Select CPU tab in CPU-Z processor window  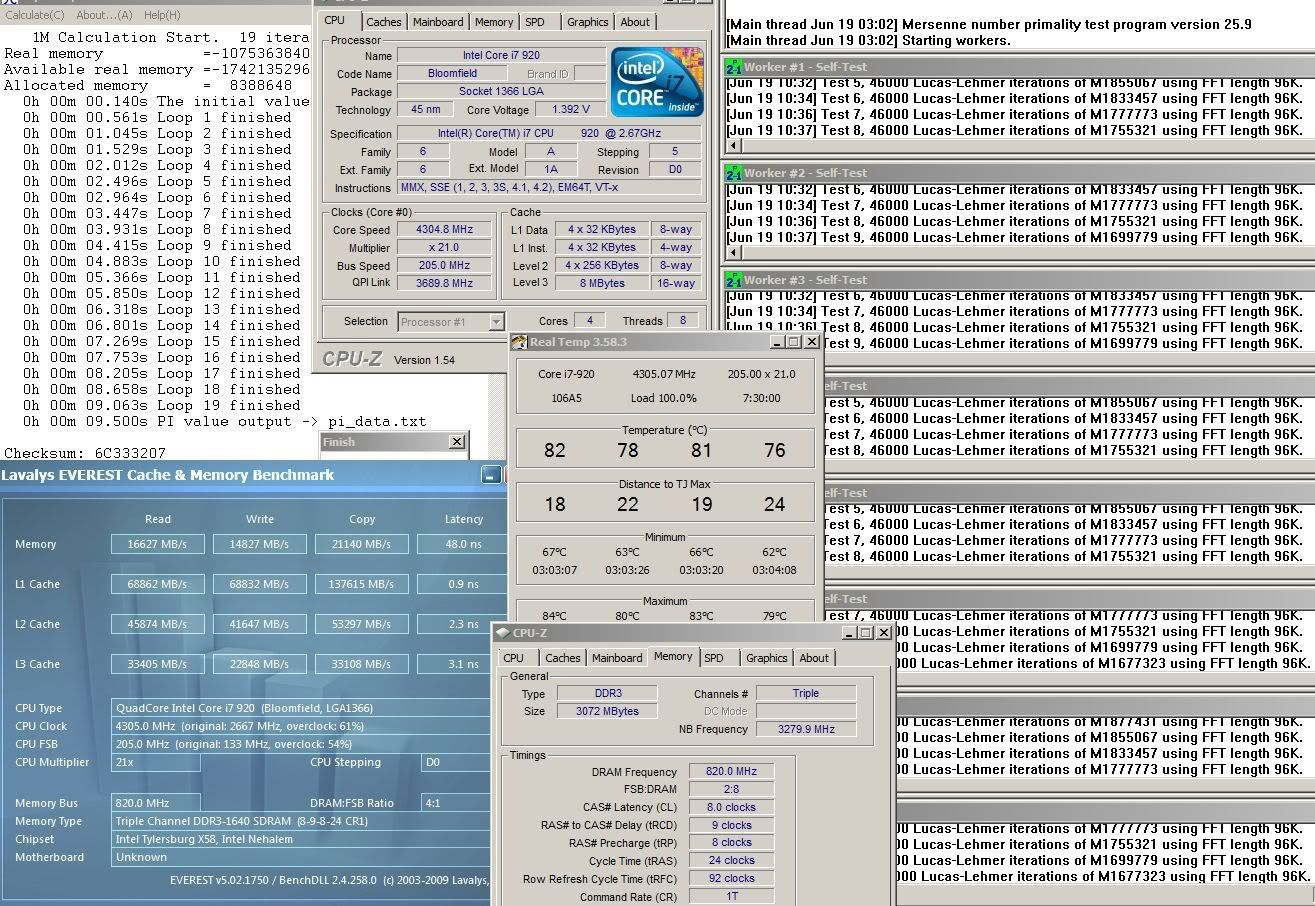pos(335,20)
